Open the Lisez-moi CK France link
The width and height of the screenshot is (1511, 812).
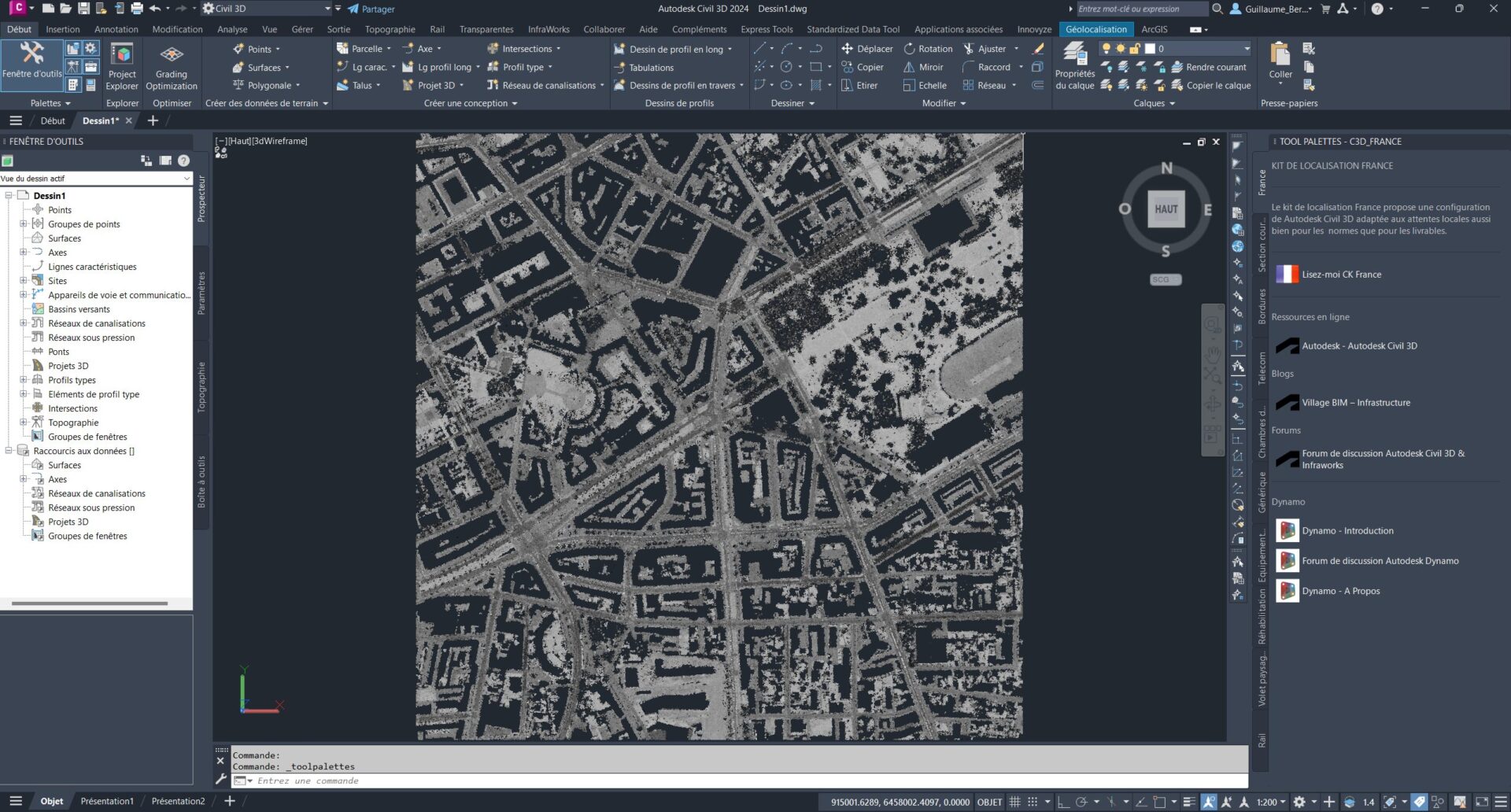click(1341, 274)
